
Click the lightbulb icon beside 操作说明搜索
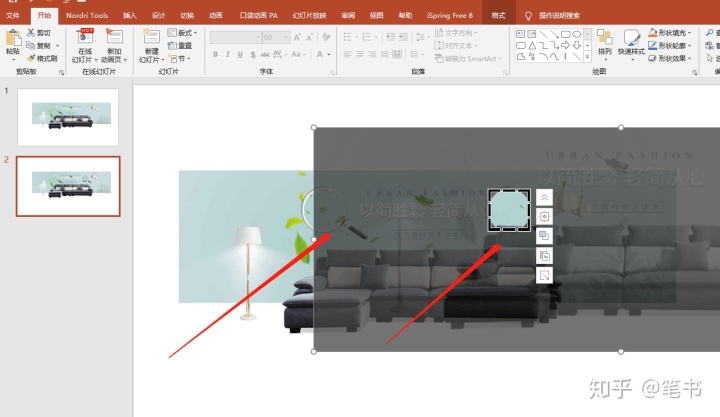[x=528, y=16]
